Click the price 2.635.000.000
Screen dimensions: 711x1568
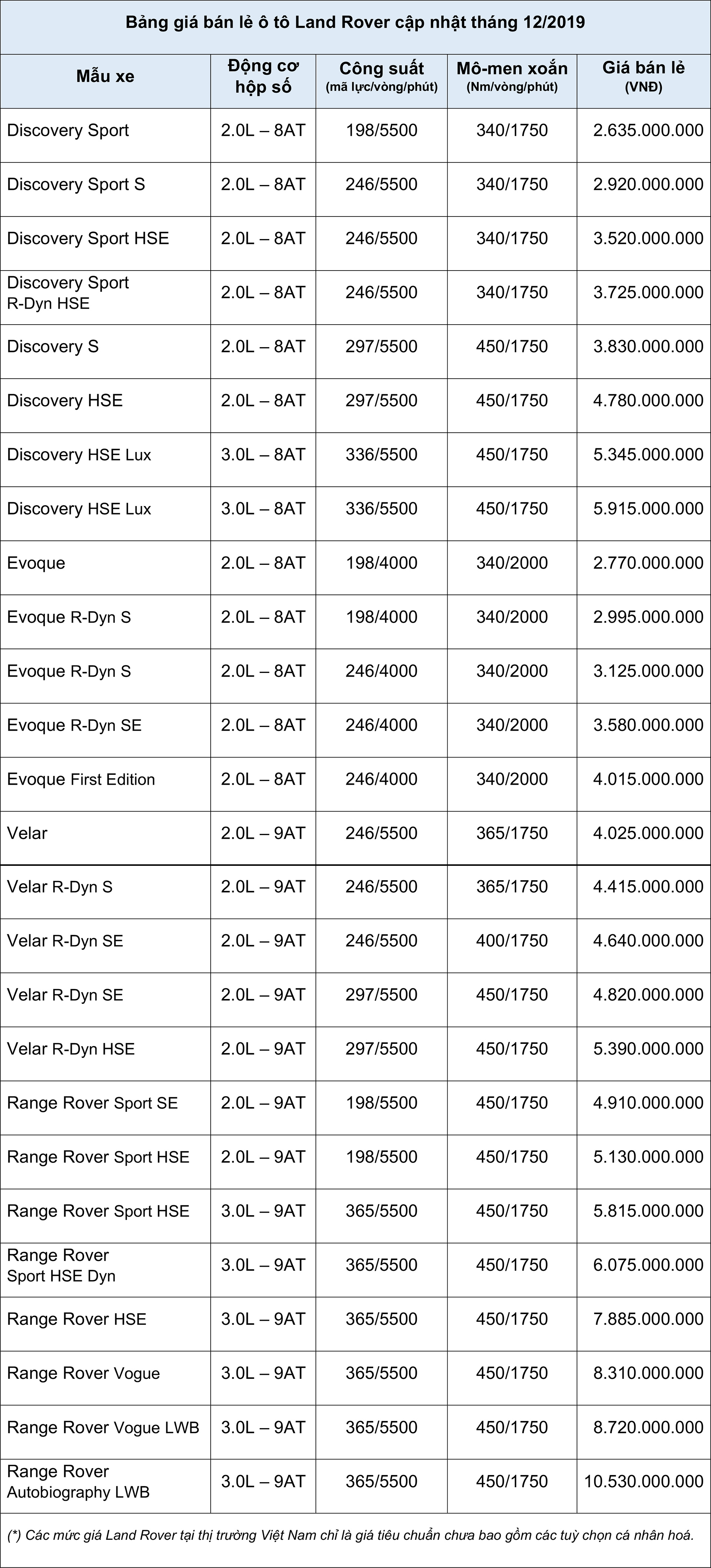(x=648, y=130)
